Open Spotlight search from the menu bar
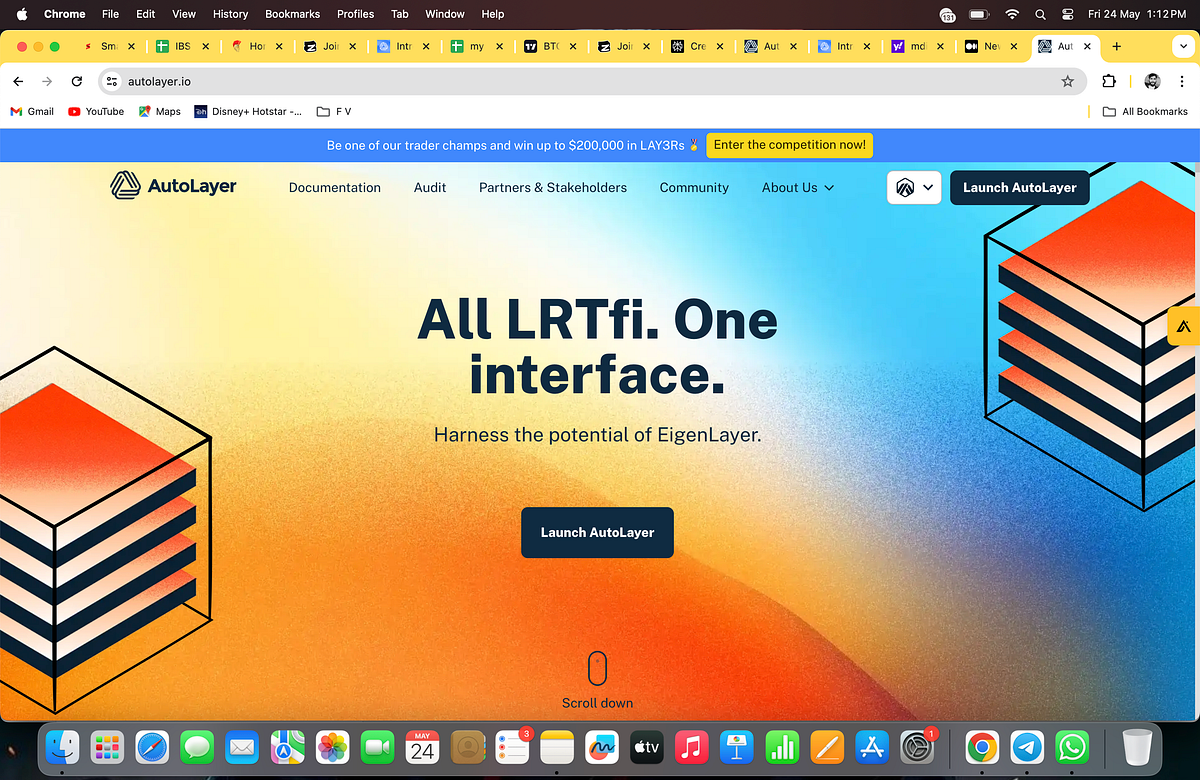1200x780 pixels. click(1040, 14)
